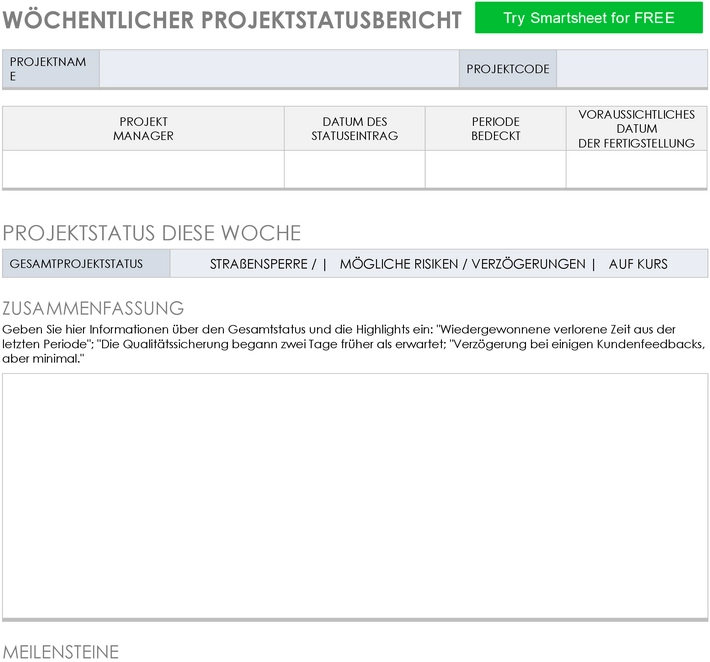Click the WÖCHENTLICHER PROJEKTSTATUSBERICHT title

[x=232, y=20]
